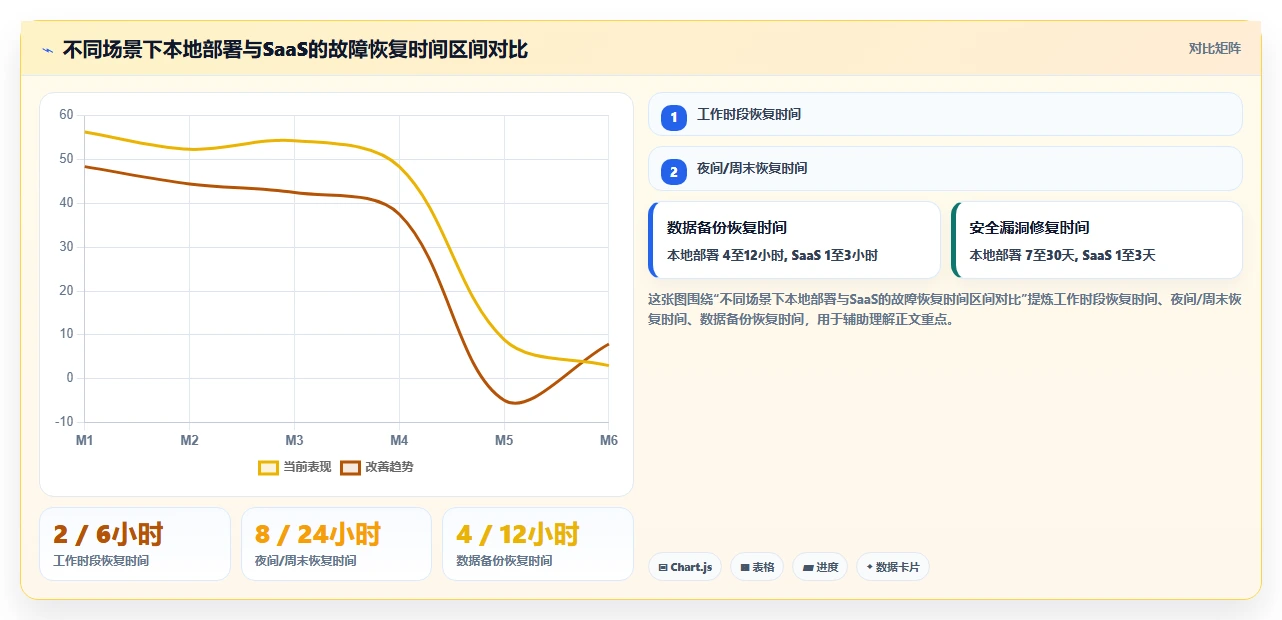This screenshot has width=1282, height=620.
Task: Click the M1 x-axis label
Action: click(85, 440)
